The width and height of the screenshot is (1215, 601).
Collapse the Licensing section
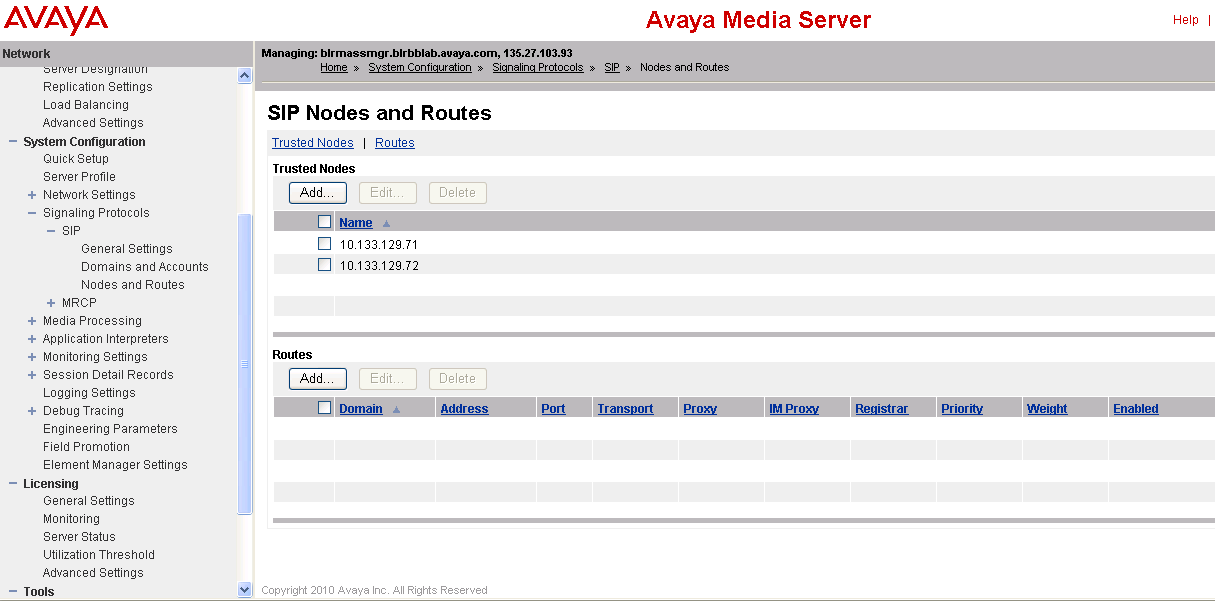point(13,484)
